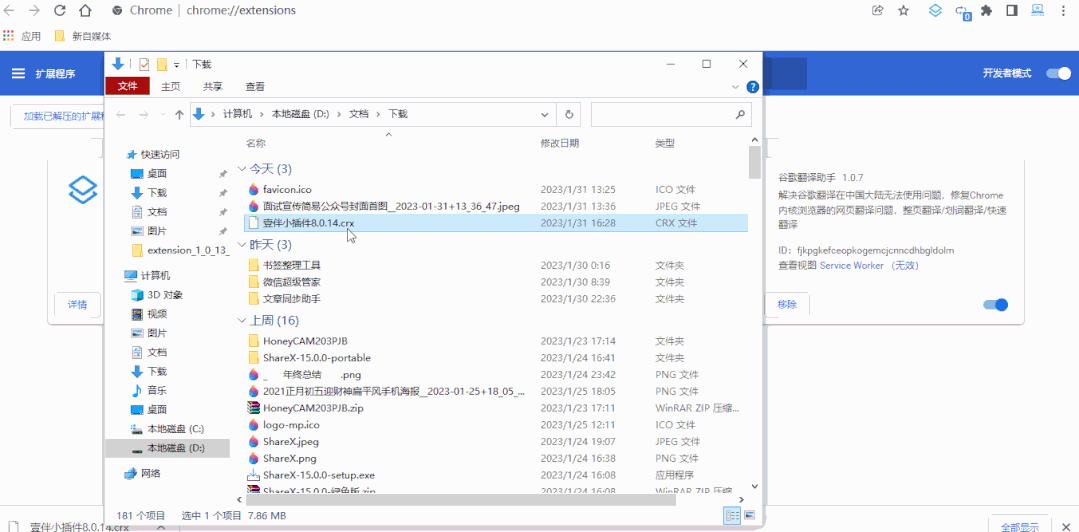Open quick access toolbar customize dropdown

point(176,65)
